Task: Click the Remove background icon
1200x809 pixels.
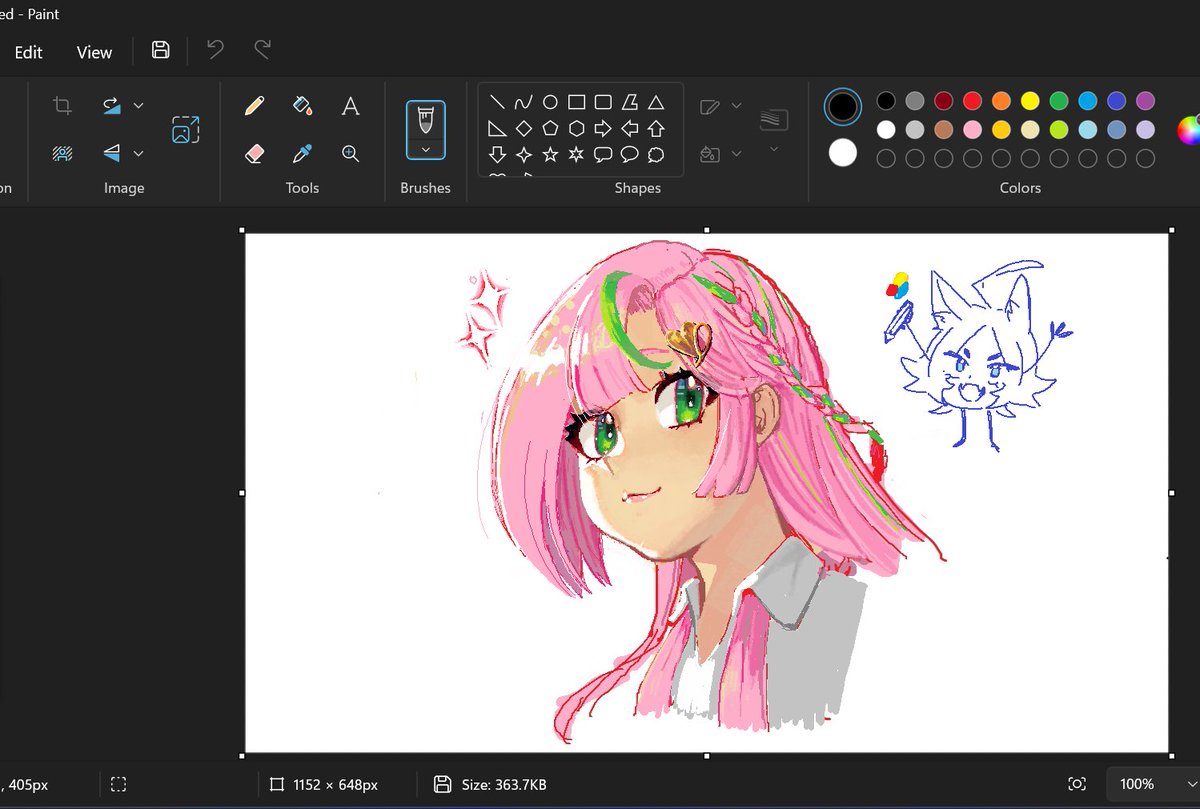Action: tap(62, 153)
